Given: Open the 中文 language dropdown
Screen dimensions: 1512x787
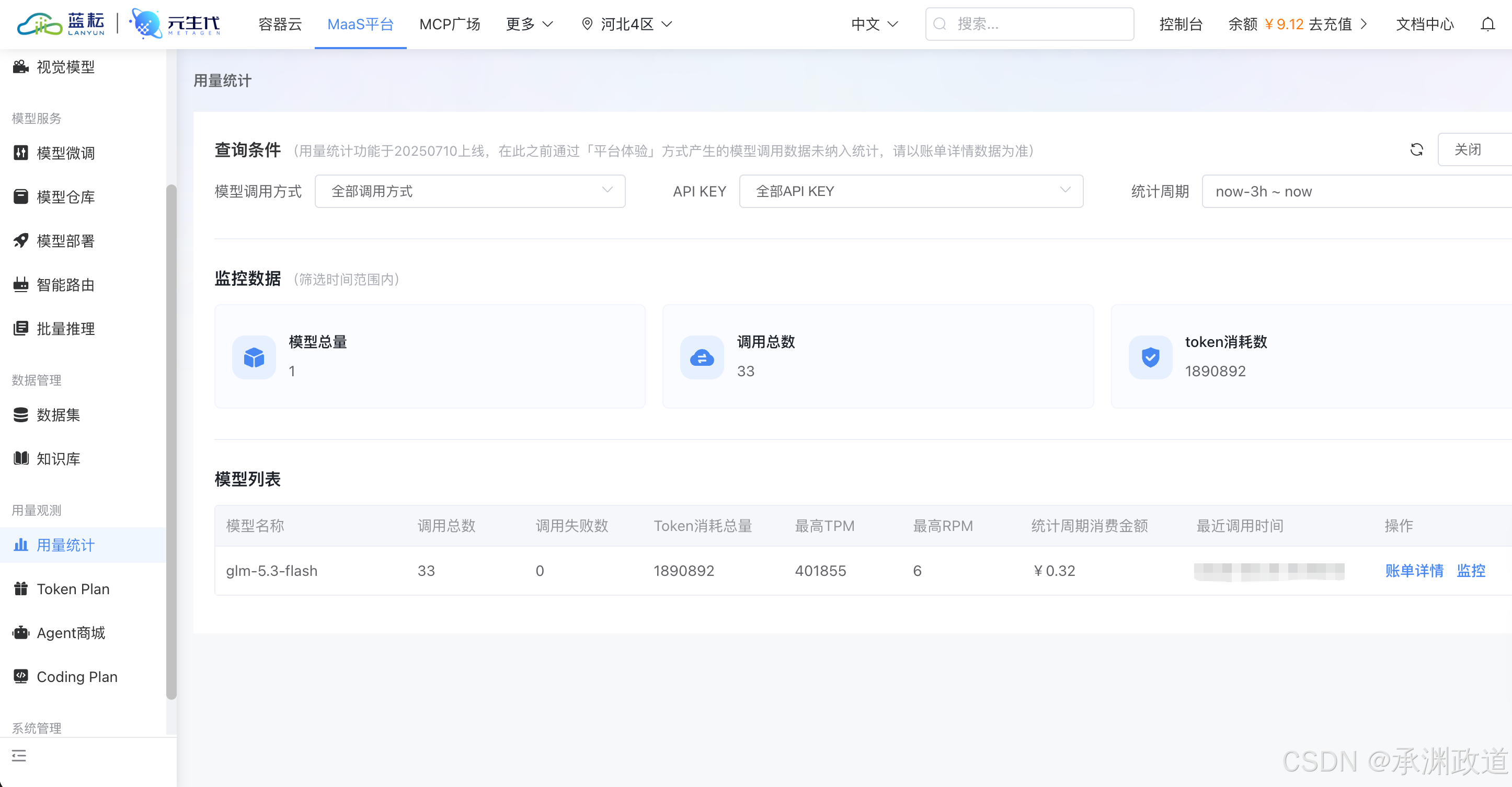Looking at the screenshot, I should (x=875, y=24).
